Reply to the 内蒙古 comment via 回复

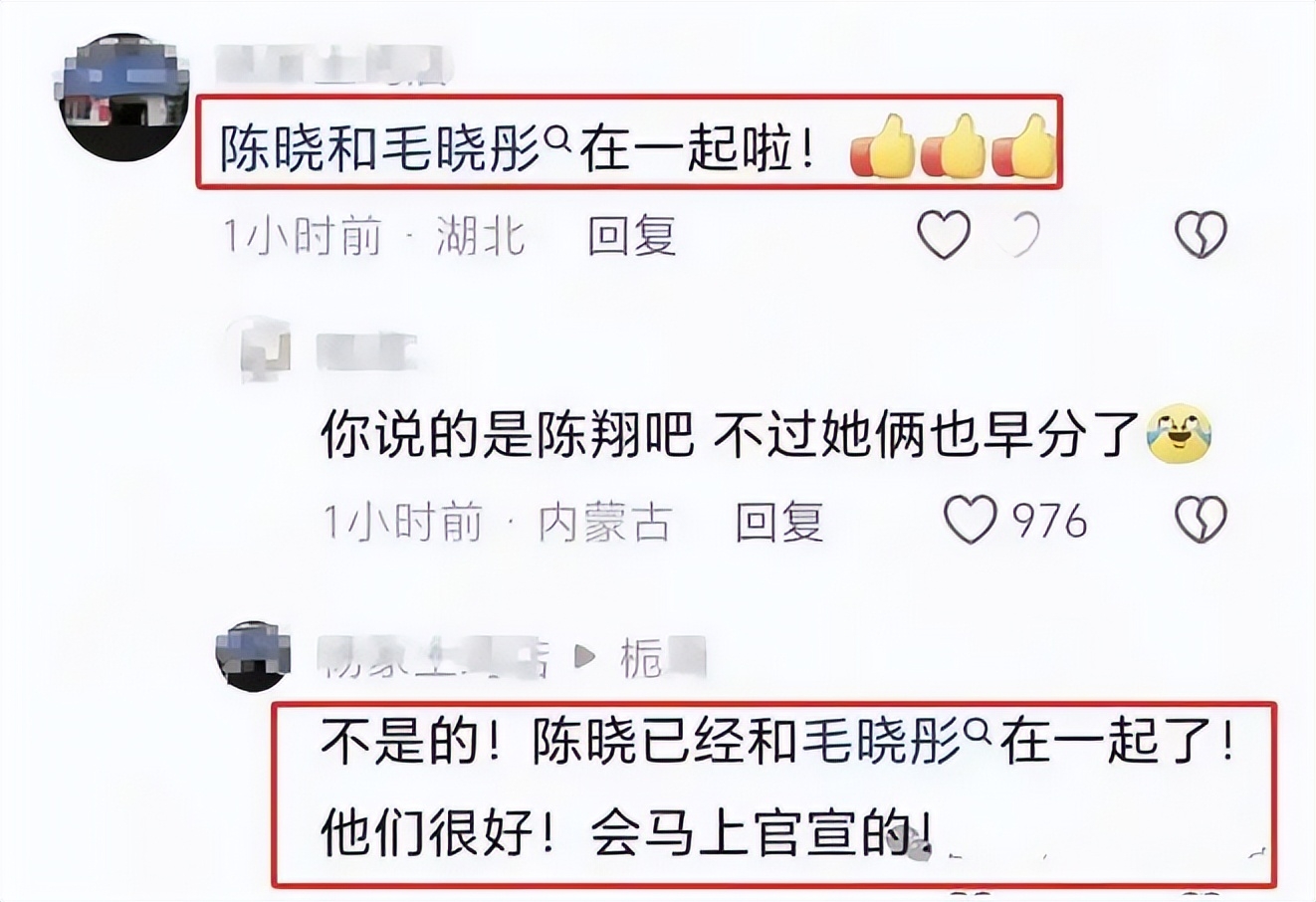779,522
